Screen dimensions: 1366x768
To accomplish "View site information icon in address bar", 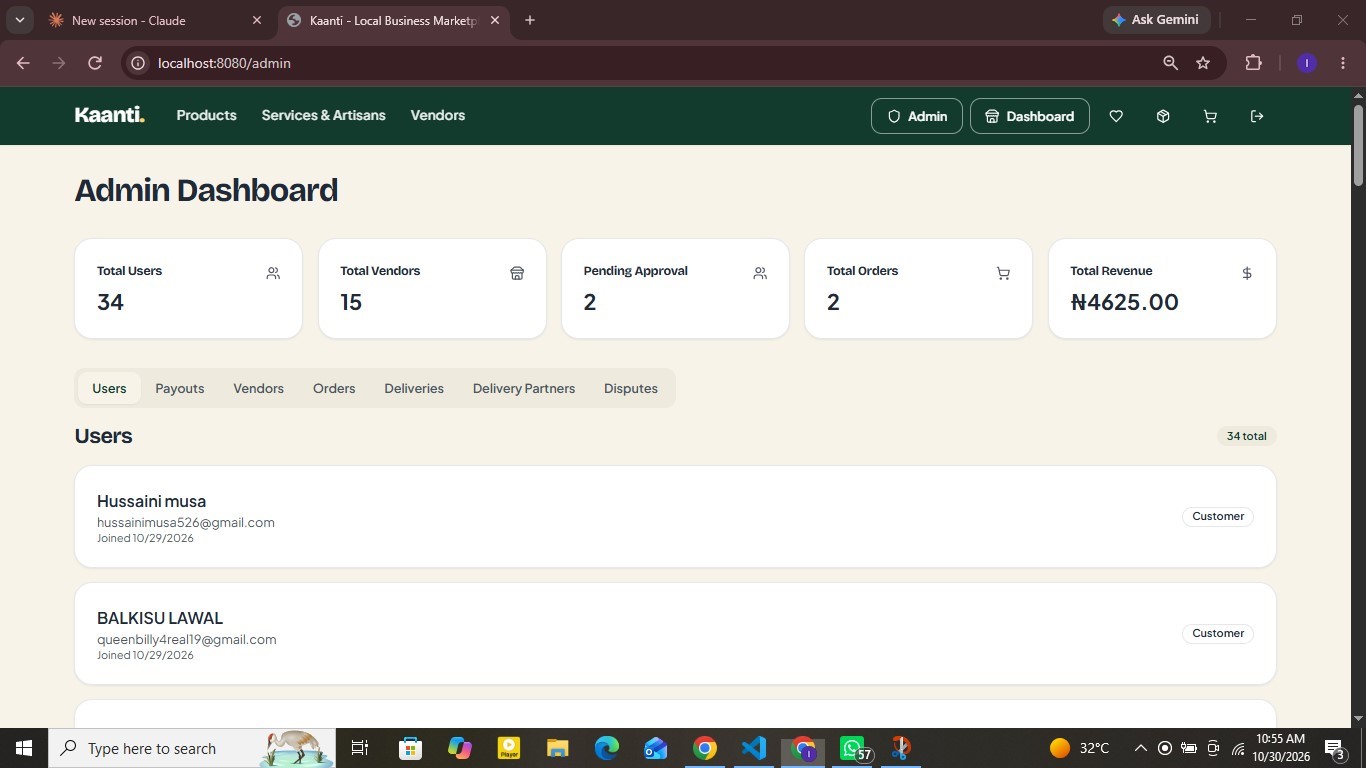I will (139, 63).
